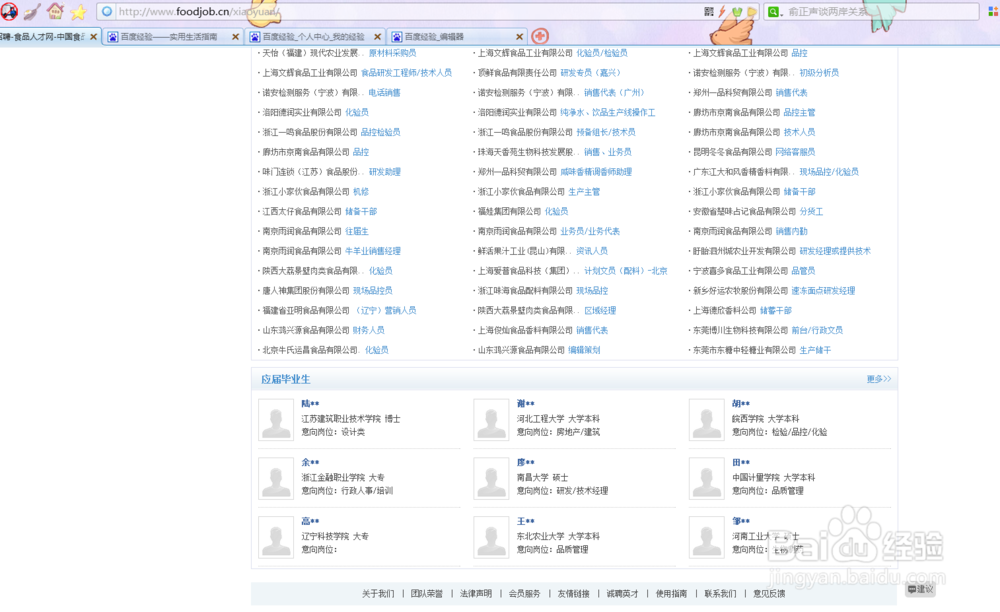Open 品控检验员 job link
This screenshot has width=1000, height=612.
pos(381,132)
